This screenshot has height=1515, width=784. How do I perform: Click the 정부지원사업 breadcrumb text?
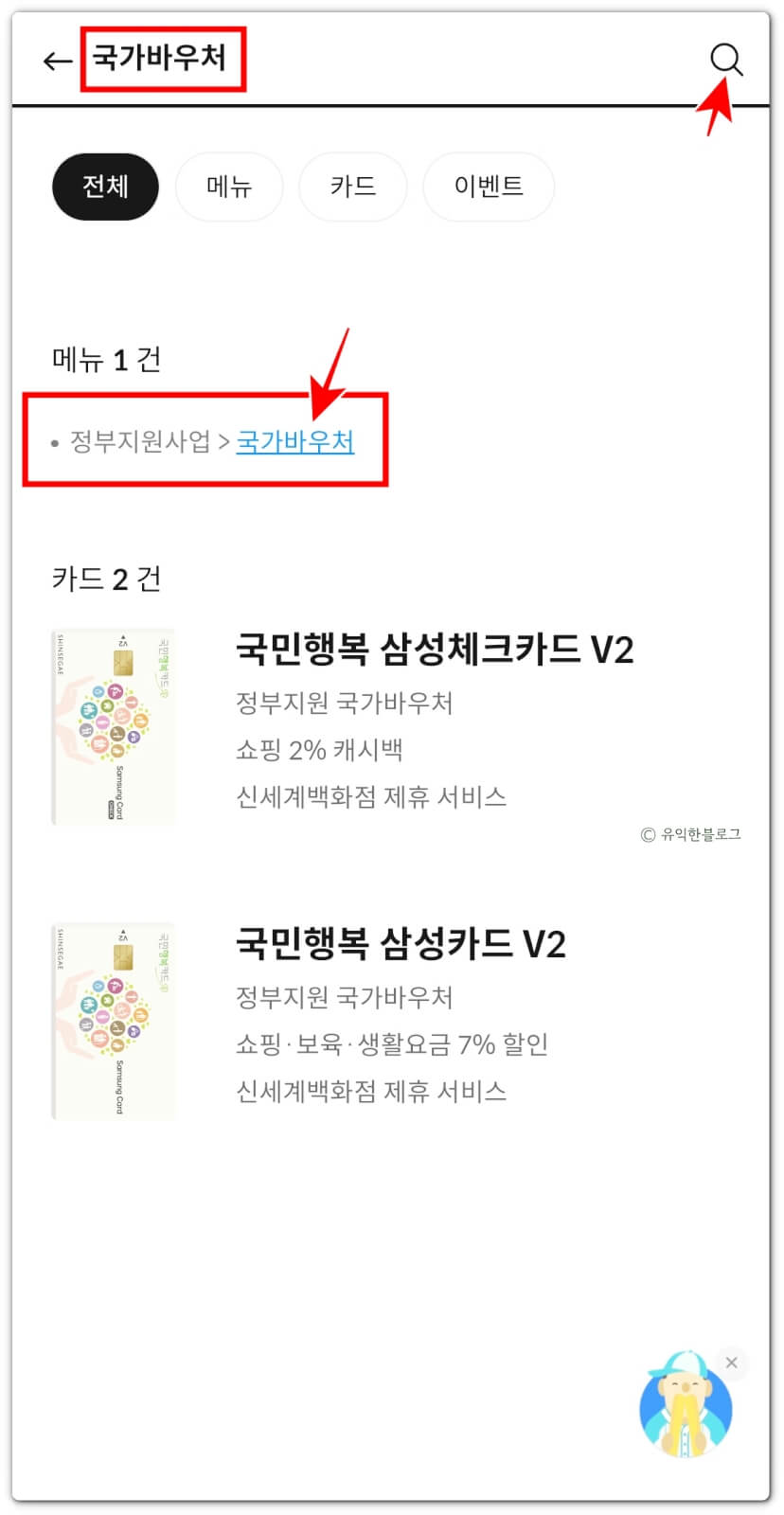point(140,441)
